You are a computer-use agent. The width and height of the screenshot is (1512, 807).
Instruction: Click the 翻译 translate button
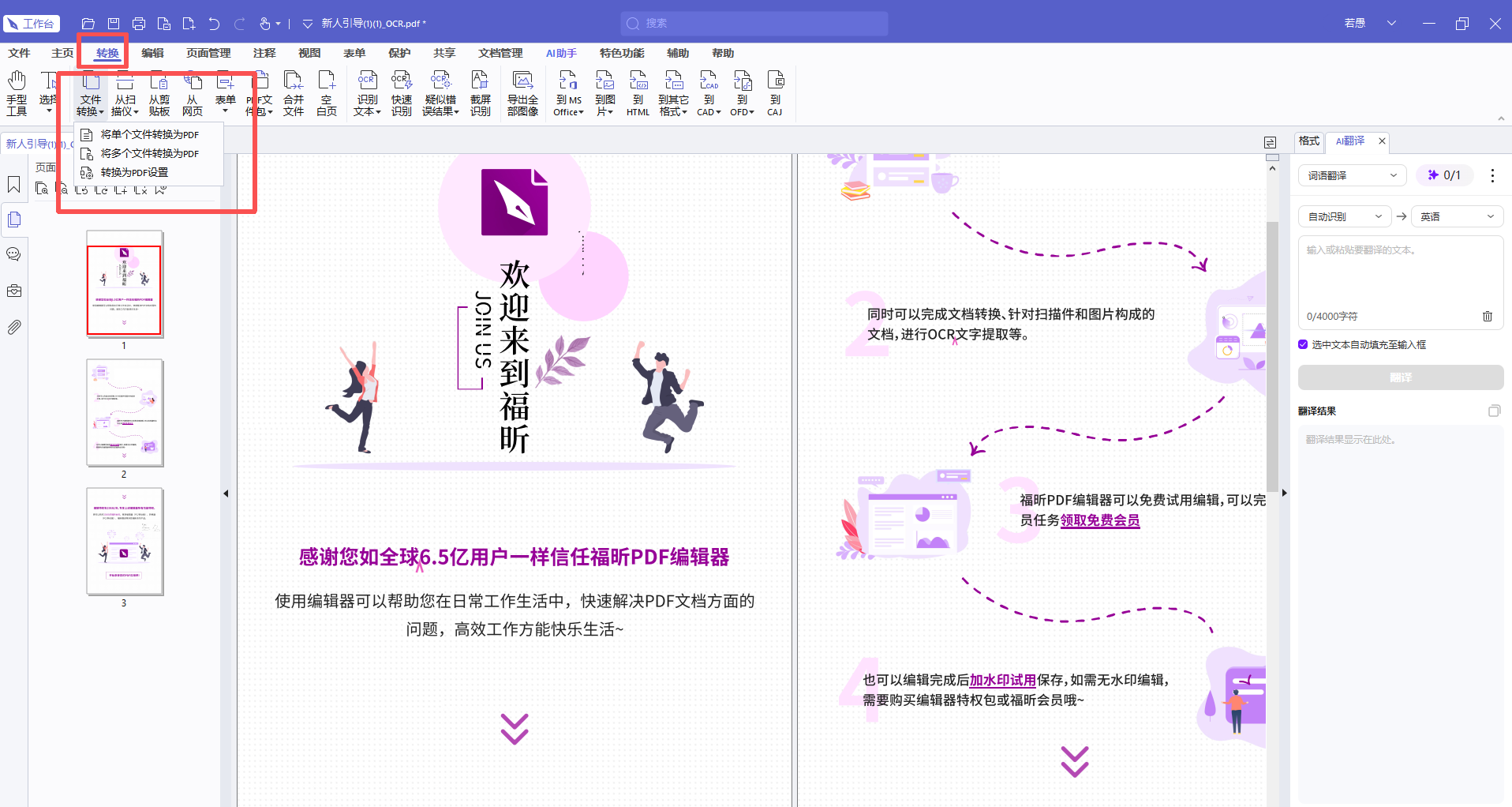[1401, 377]
